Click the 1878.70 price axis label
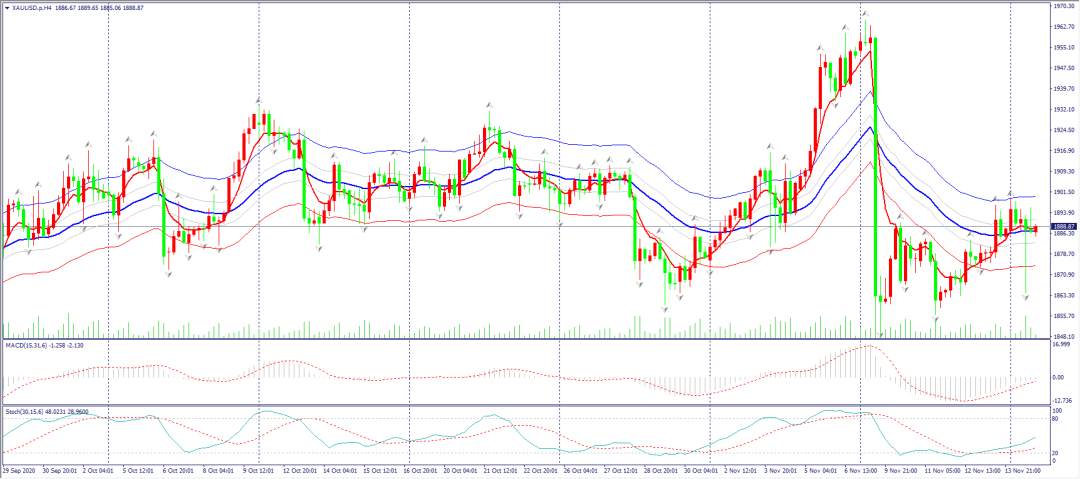The image size is (1080, 479). tap(1065, 254)
